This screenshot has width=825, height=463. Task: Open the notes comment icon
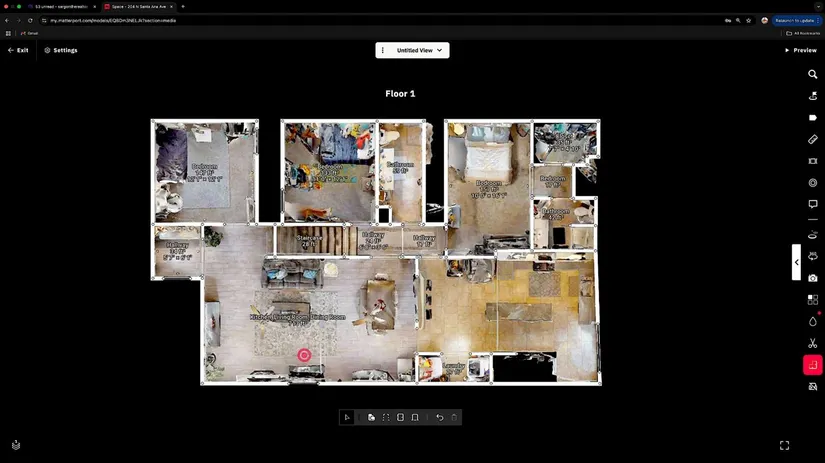point(812,204)
